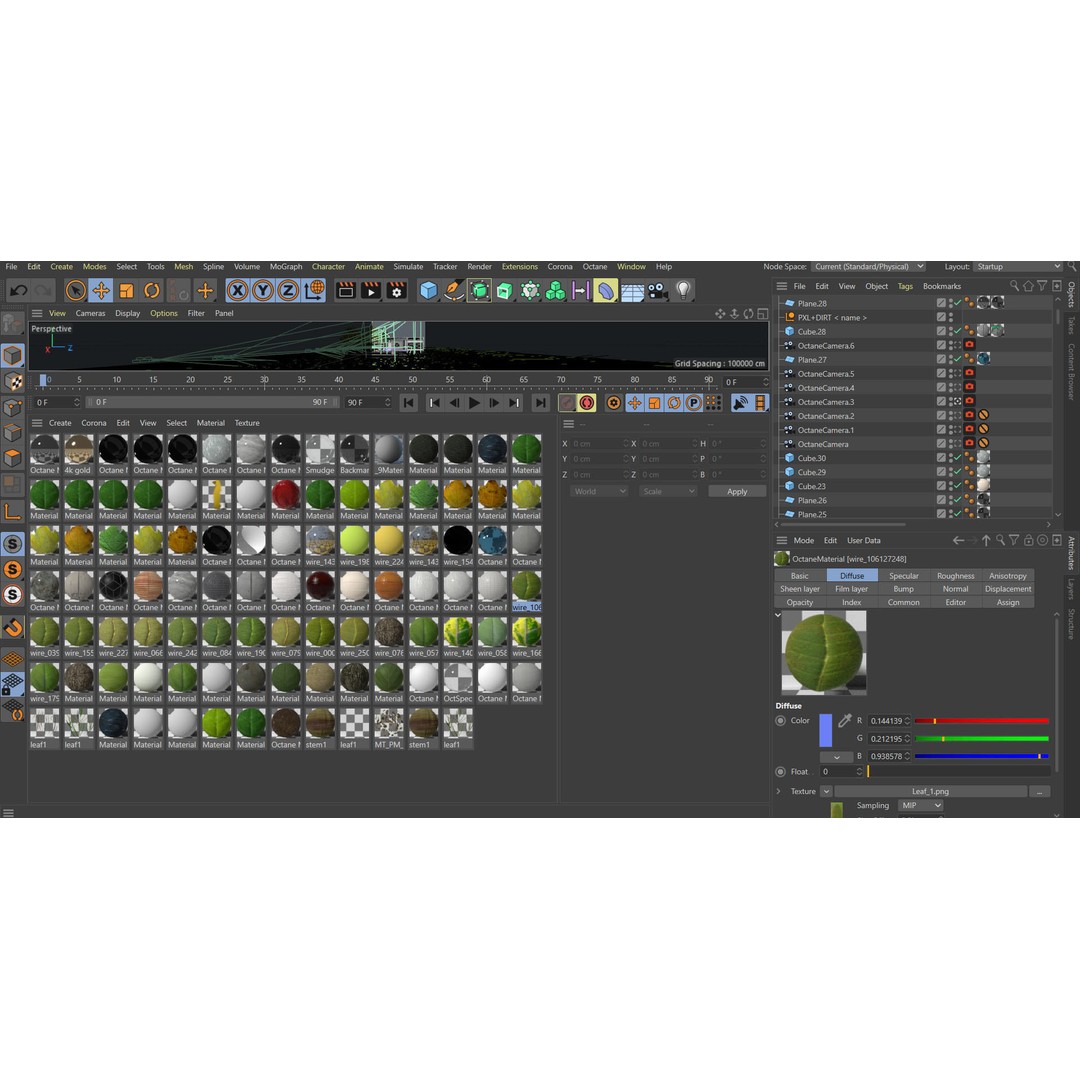Toggle the Color radio button under Diffuse
Screen dimensions: 1080x1080
click(x=781, y=720)
